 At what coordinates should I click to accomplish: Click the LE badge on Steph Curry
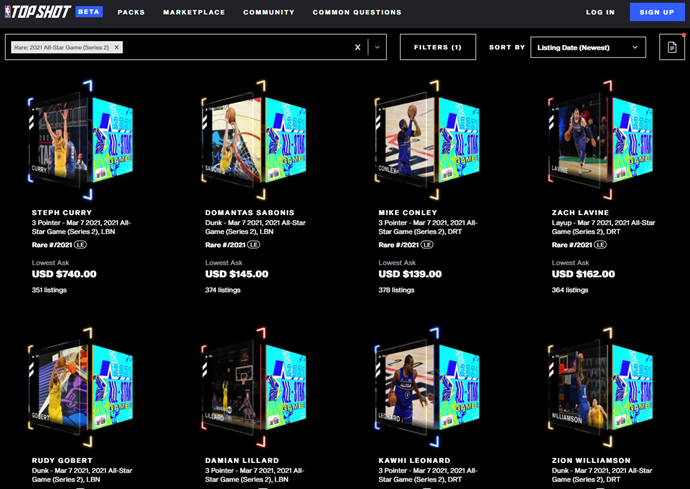[80, 245]
